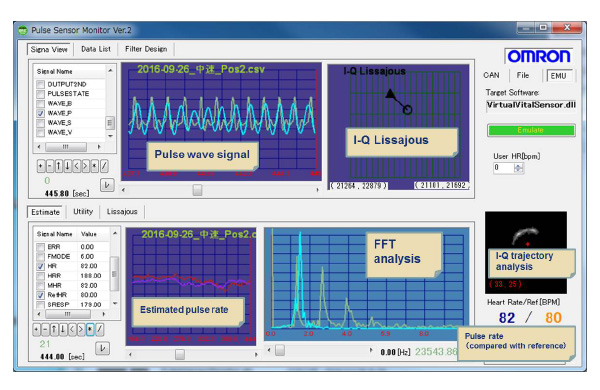Click the asterisk button under the upper signal list
600x390 pixels.
[94, 166]
